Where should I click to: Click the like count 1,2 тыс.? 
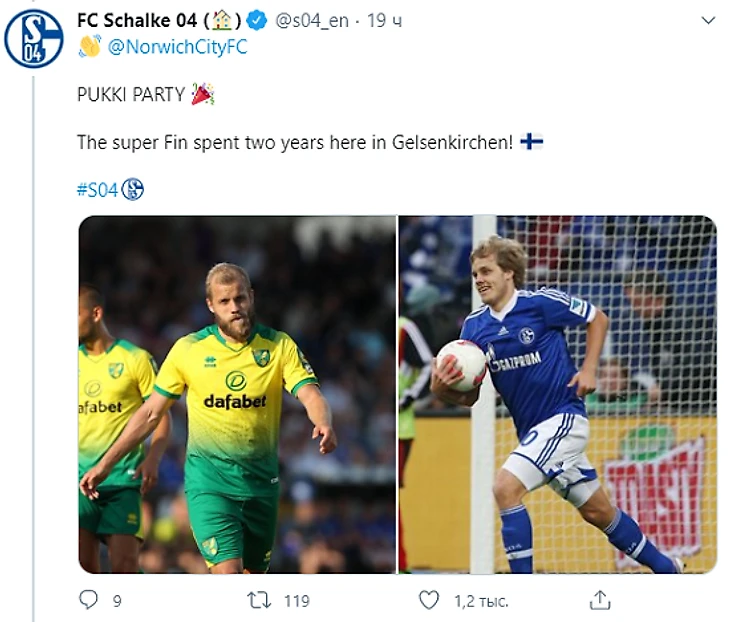pyautogui.click(x=480, y=600)
